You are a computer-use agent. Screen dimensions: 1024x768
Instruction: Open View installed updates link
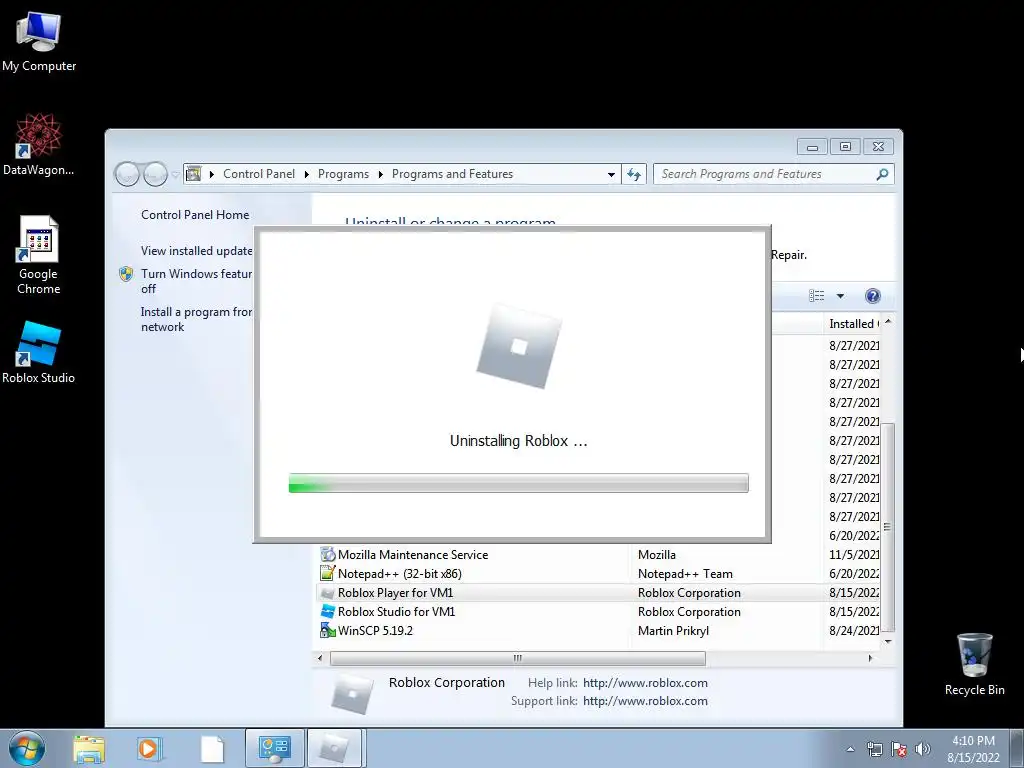[197, 251]
